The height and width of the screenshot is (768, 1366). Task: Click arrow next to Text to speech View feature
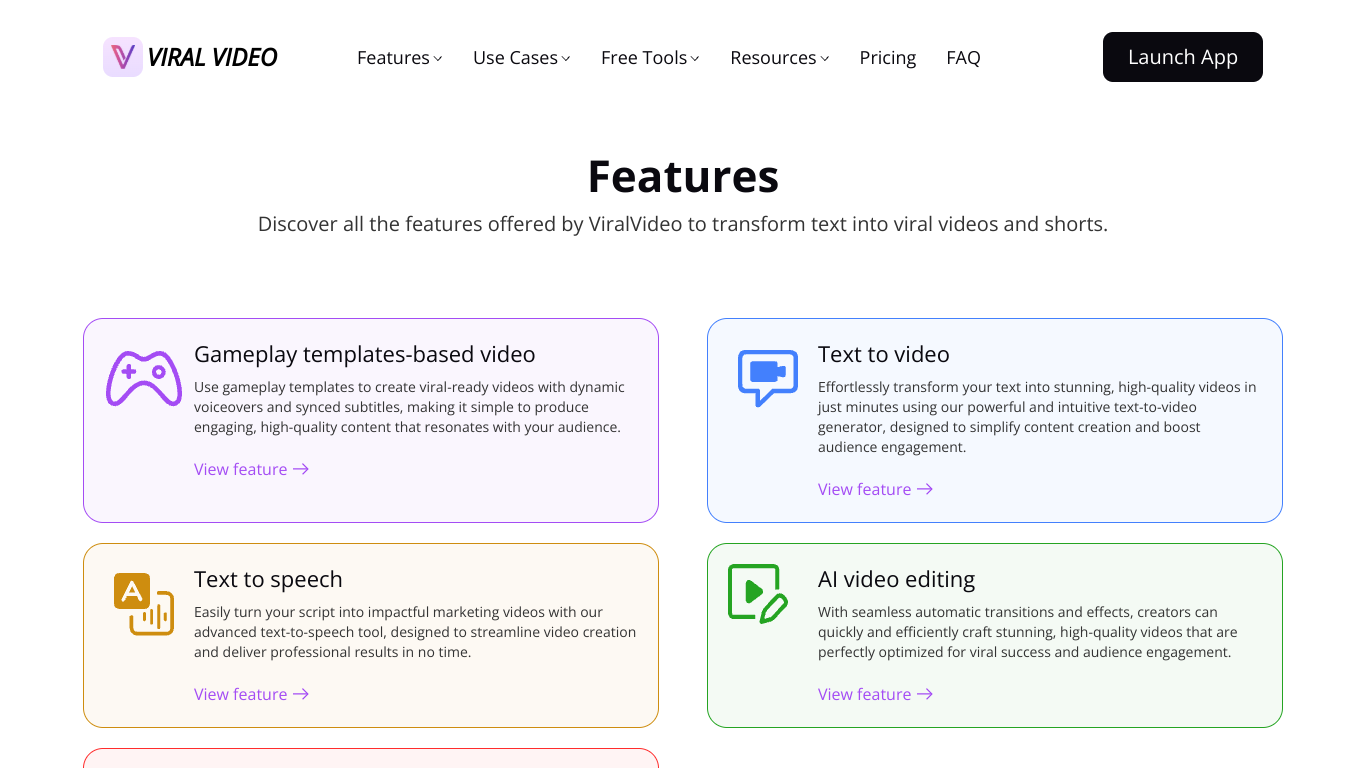(x=301, y=694)
